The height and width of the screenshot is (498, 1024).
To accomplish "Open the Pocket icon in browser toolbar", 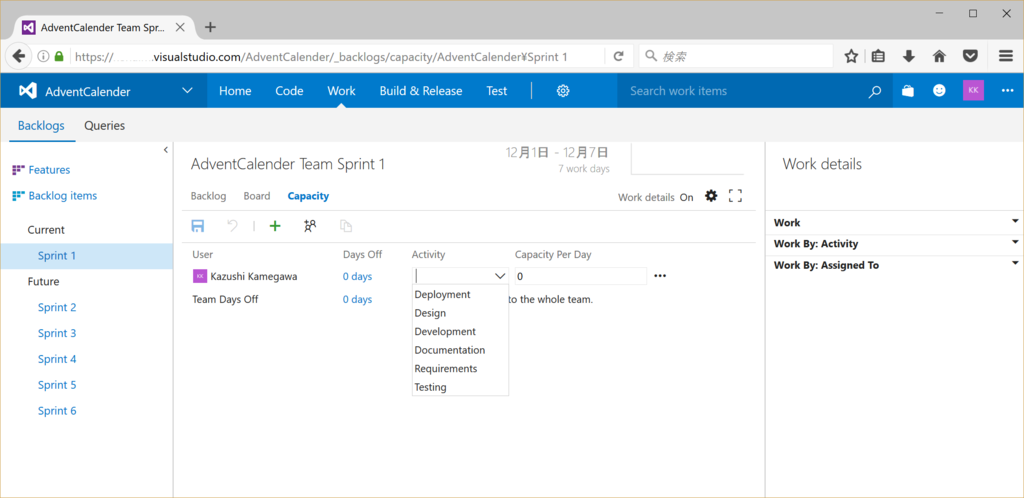I will click(x=971, y=56).
